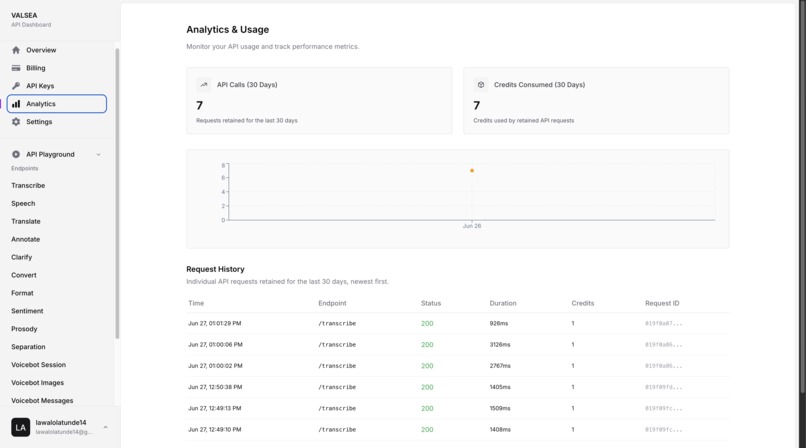
Task: Click the Credits Consumed cube icon
Action: (481, 85)
